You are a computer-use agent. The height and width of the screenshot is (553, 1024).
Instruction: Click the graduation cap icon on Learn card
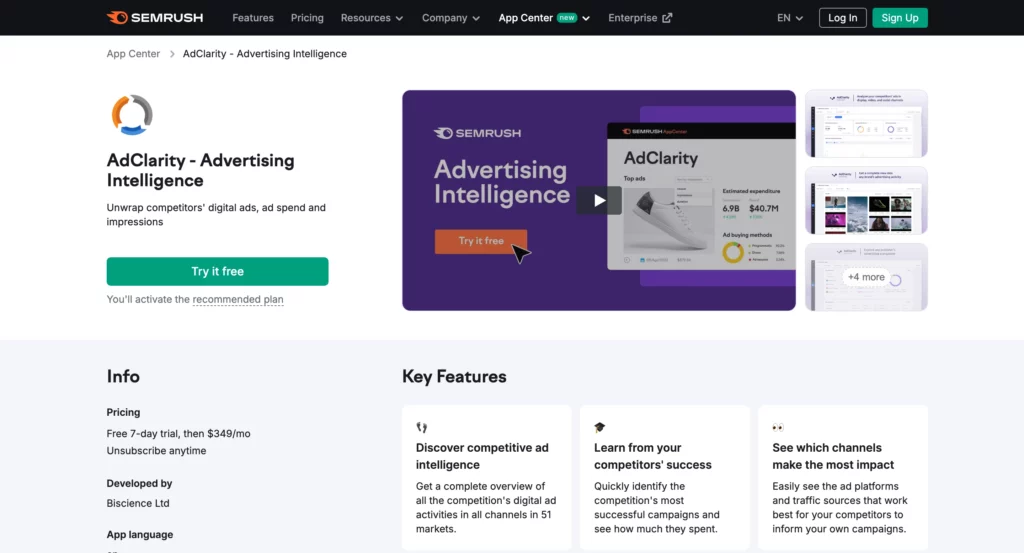(x=600, y=428)
